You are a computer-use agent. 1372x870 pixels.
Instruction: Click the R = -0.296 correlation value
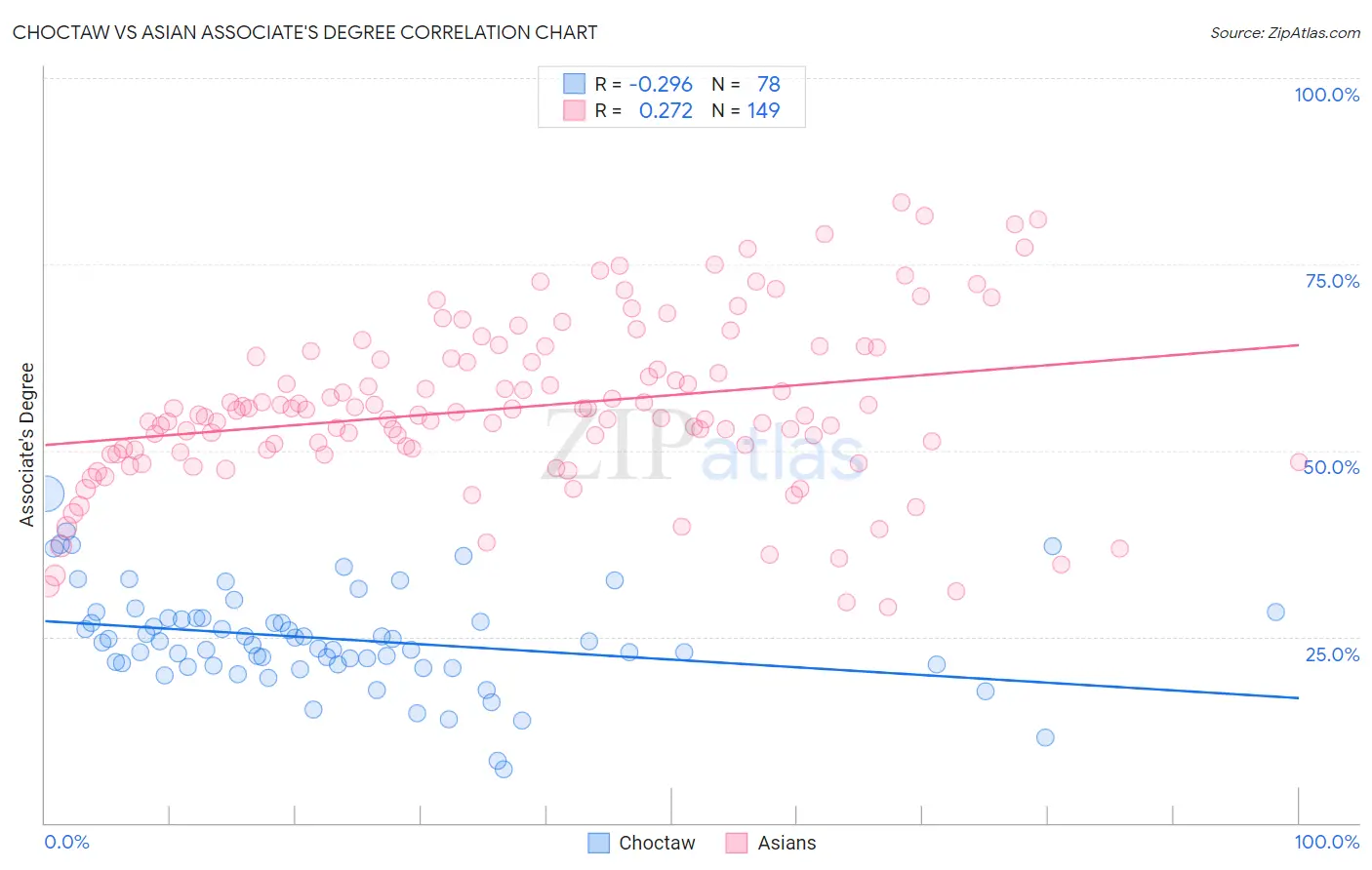click(644, 84)
